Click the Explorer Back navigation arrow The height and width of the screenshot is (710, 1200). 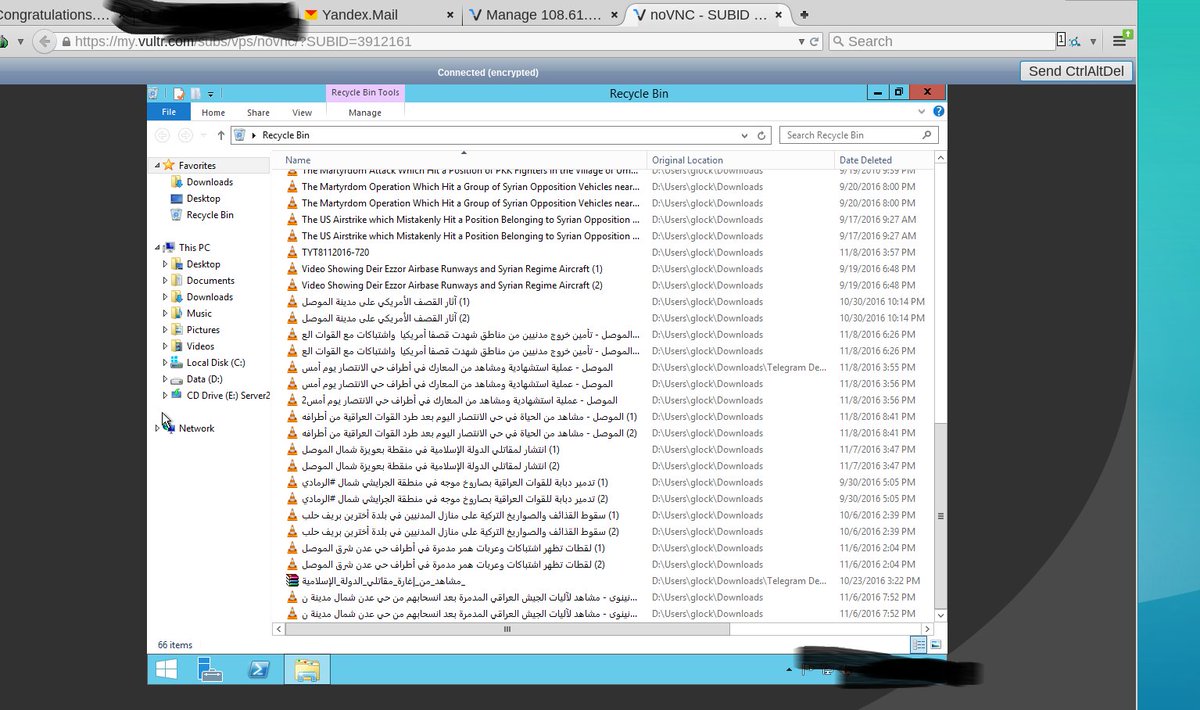[163, 135]
